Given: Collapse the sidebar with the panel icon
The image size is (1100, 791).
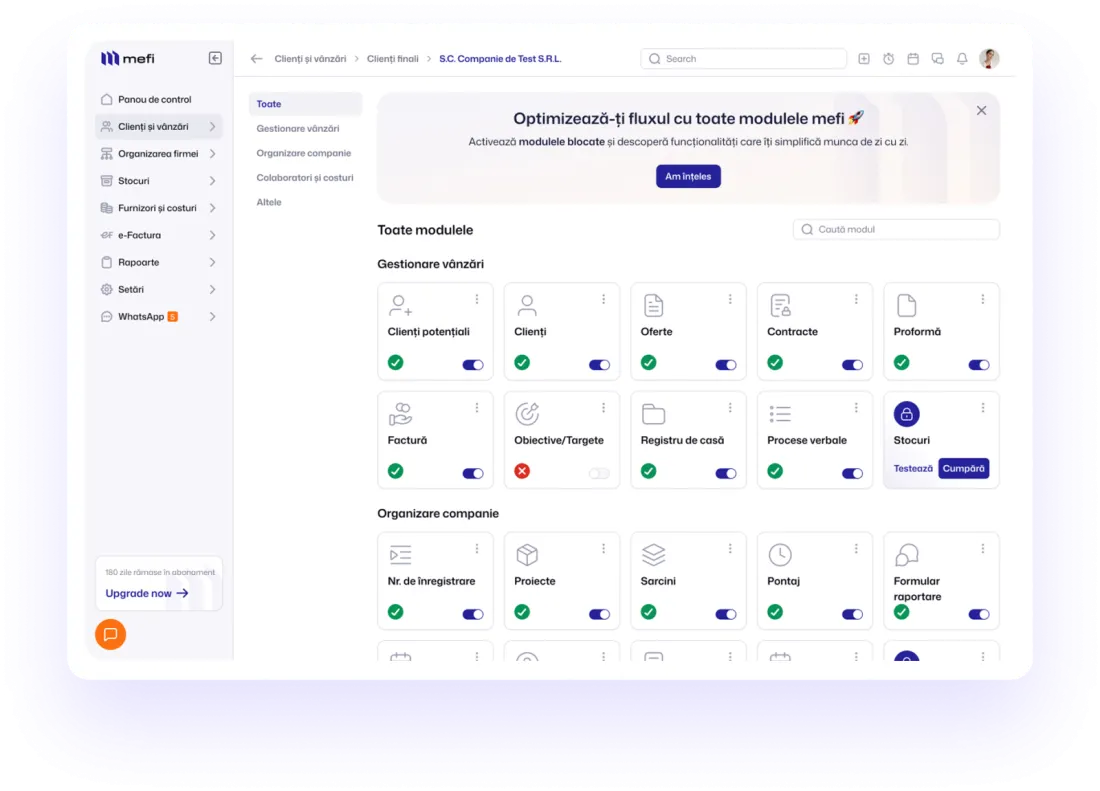Looking at the screenshot, I should coord(215,58).
